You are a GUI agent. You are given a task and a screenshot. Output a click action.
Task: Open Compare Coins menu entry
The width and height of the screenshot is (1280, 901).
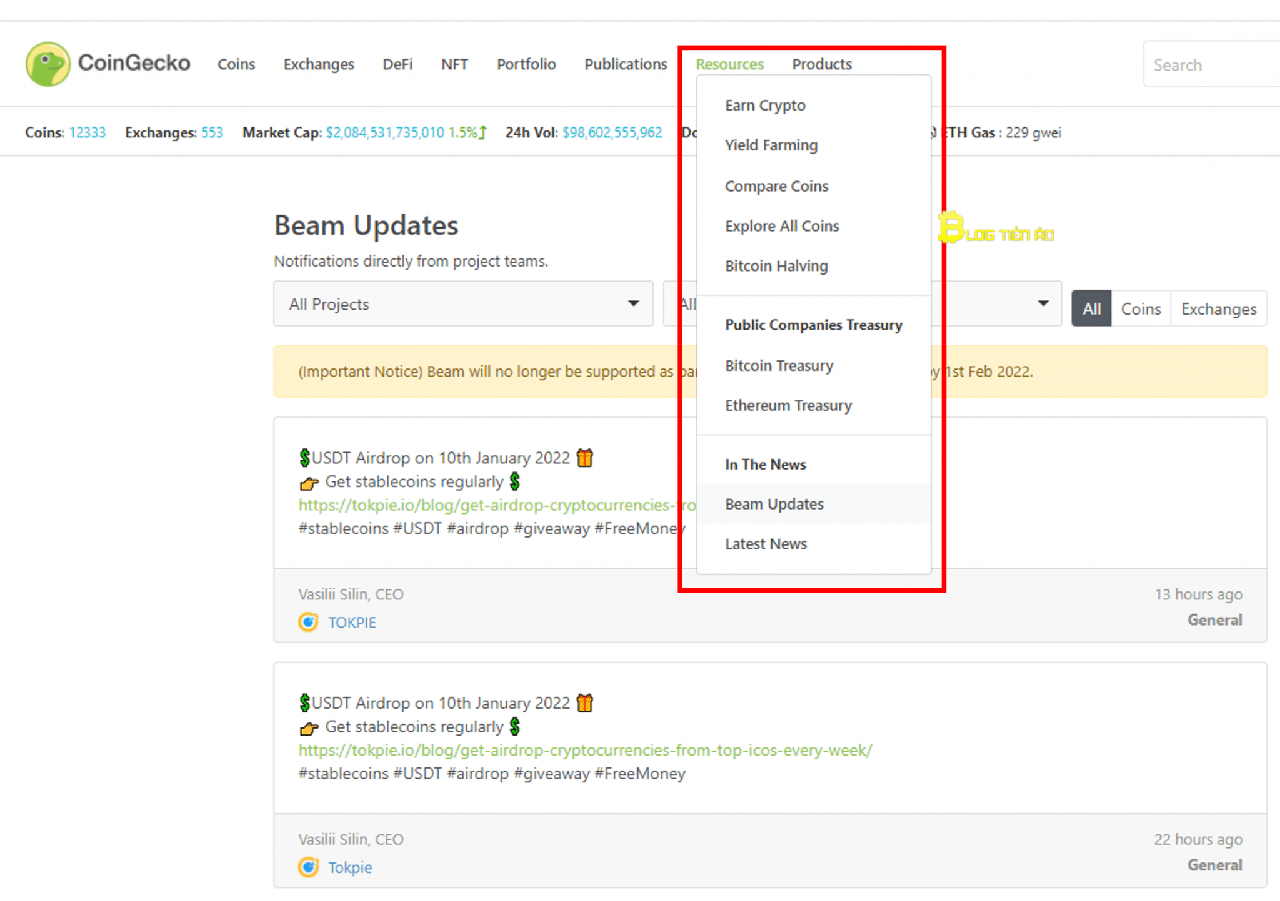click(776, 186)
